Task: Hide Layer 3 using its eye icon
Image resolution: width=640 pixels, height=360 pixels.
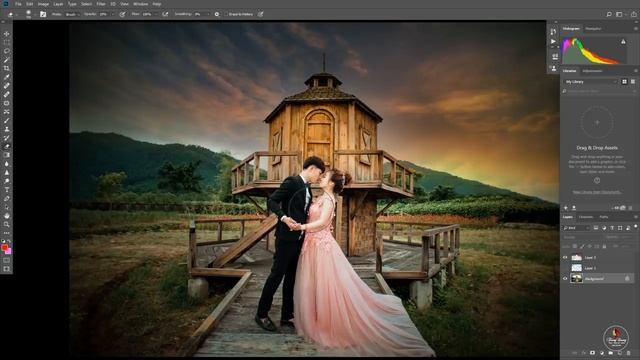Action: point(565,258)
